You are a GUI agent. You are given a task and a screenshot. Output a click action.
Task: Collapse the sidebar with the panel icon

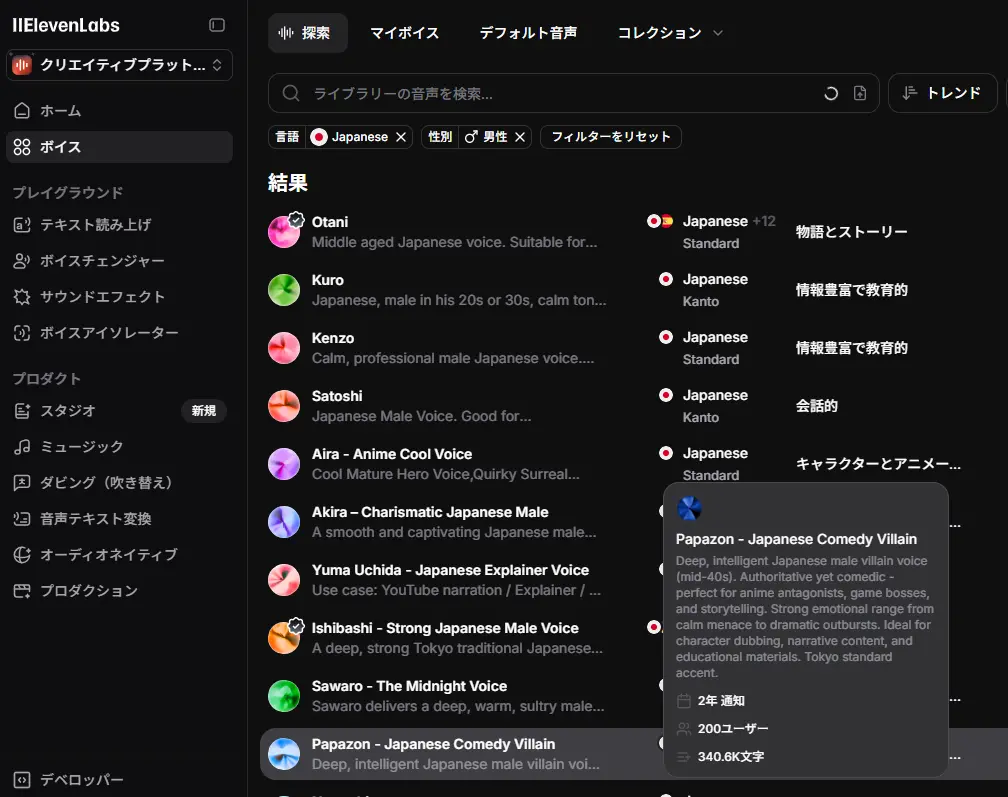point(217,25)
